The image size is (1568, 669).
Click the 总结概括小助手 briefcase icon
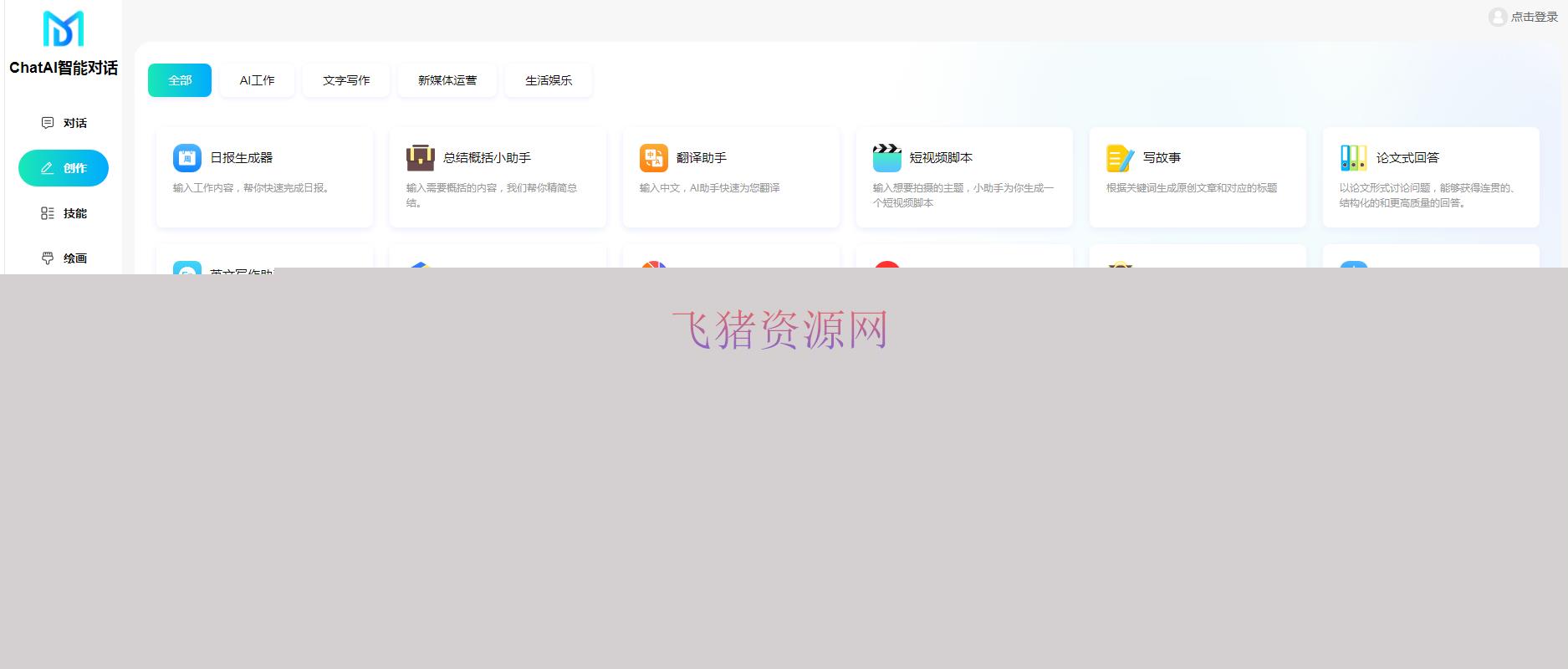421,157
